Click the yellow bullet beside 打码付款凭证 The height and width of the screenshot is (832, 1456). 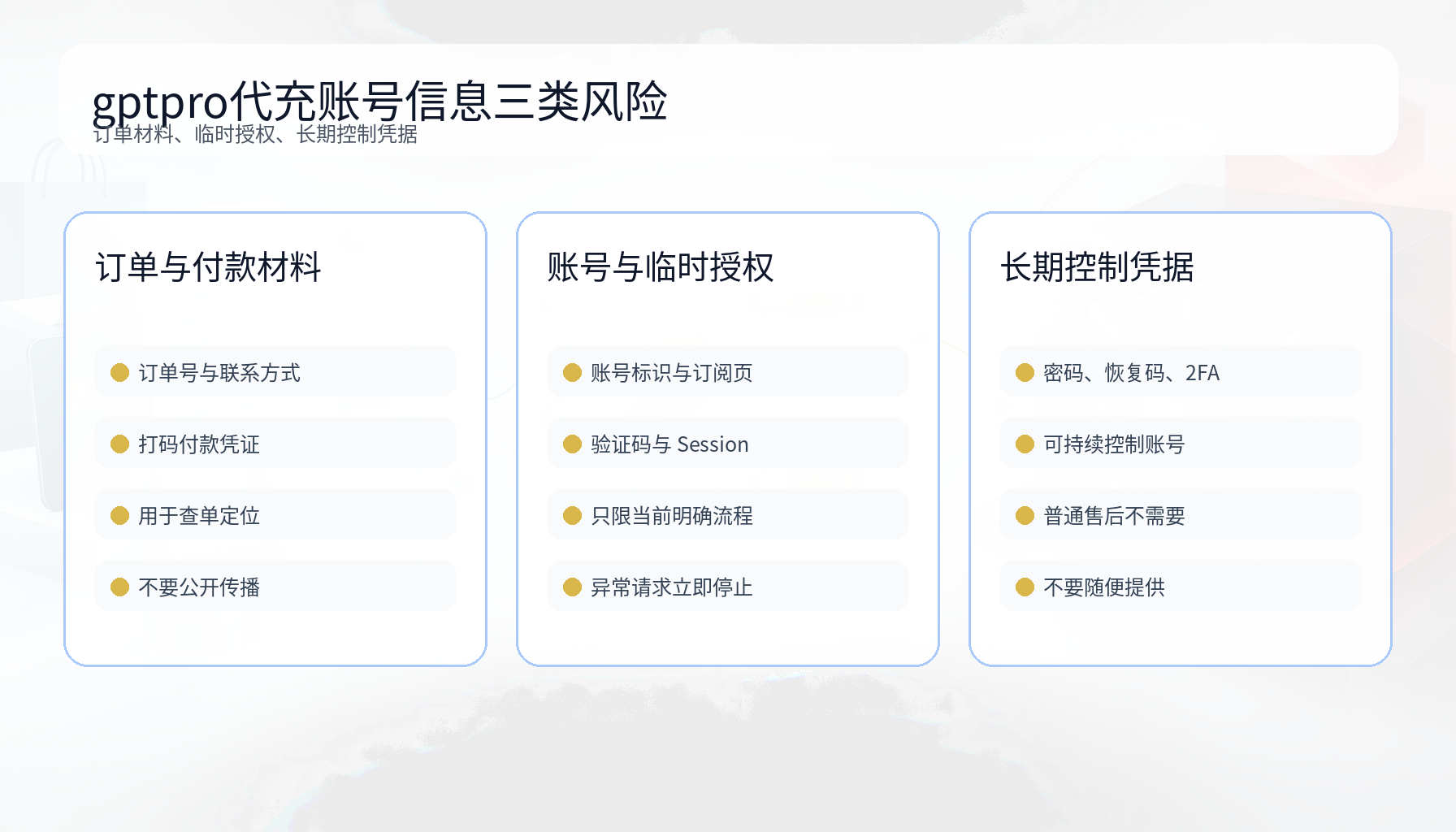[120, 444]
